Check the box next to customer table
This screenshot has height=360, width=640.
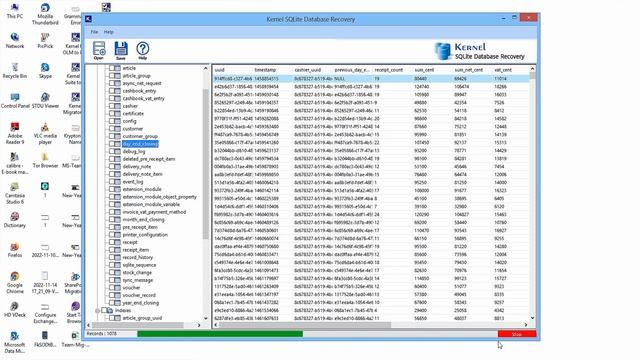pos(111,129)
